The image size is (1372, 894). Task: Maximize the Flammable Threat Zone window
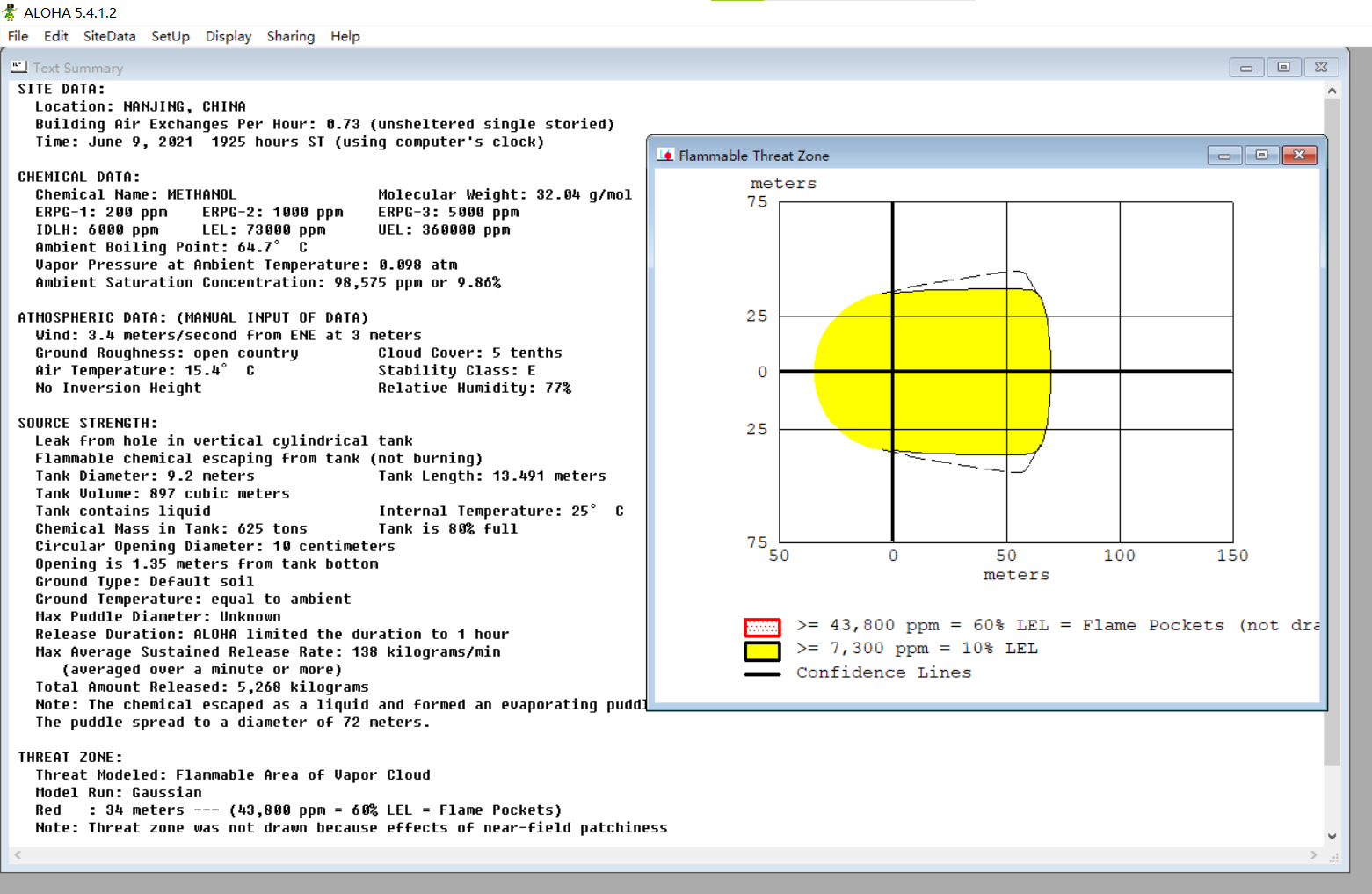(x=1261, y=156)
